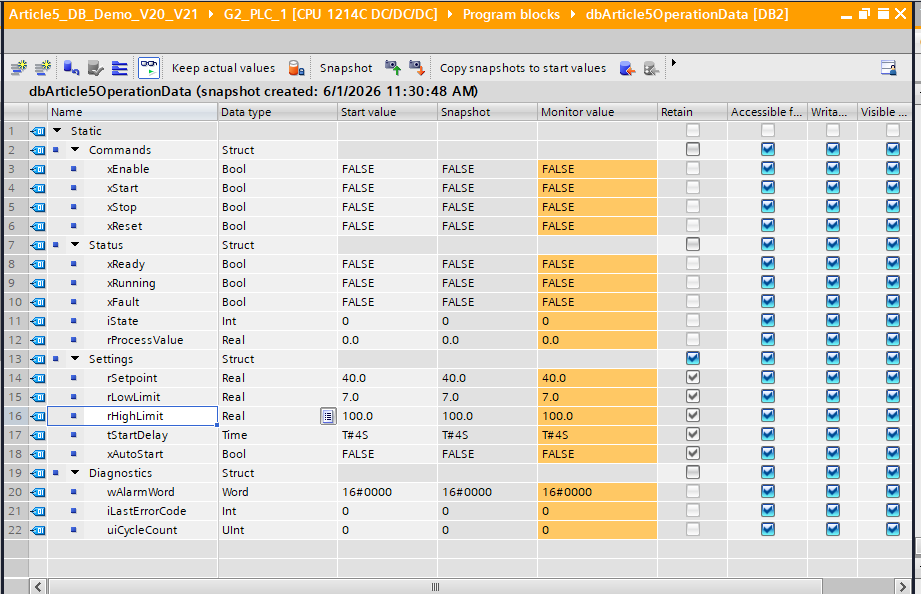Collapse the Status struct
The width and height of the screenshot is (921, 594).
coord(75,244)
